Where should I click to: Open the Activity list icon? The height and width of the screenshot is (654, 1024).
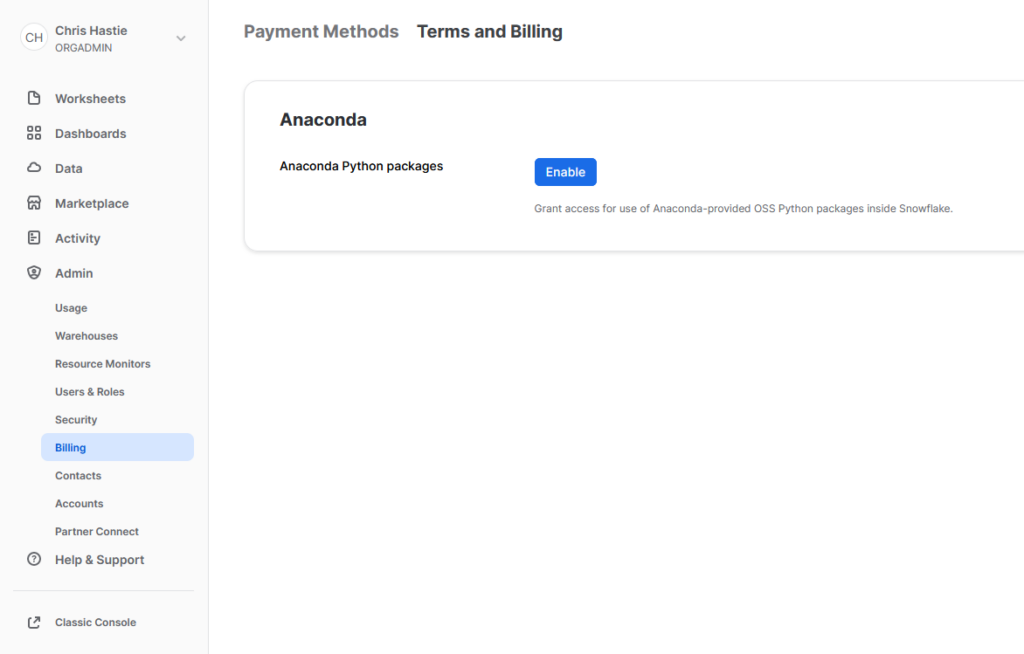point(34,238)
